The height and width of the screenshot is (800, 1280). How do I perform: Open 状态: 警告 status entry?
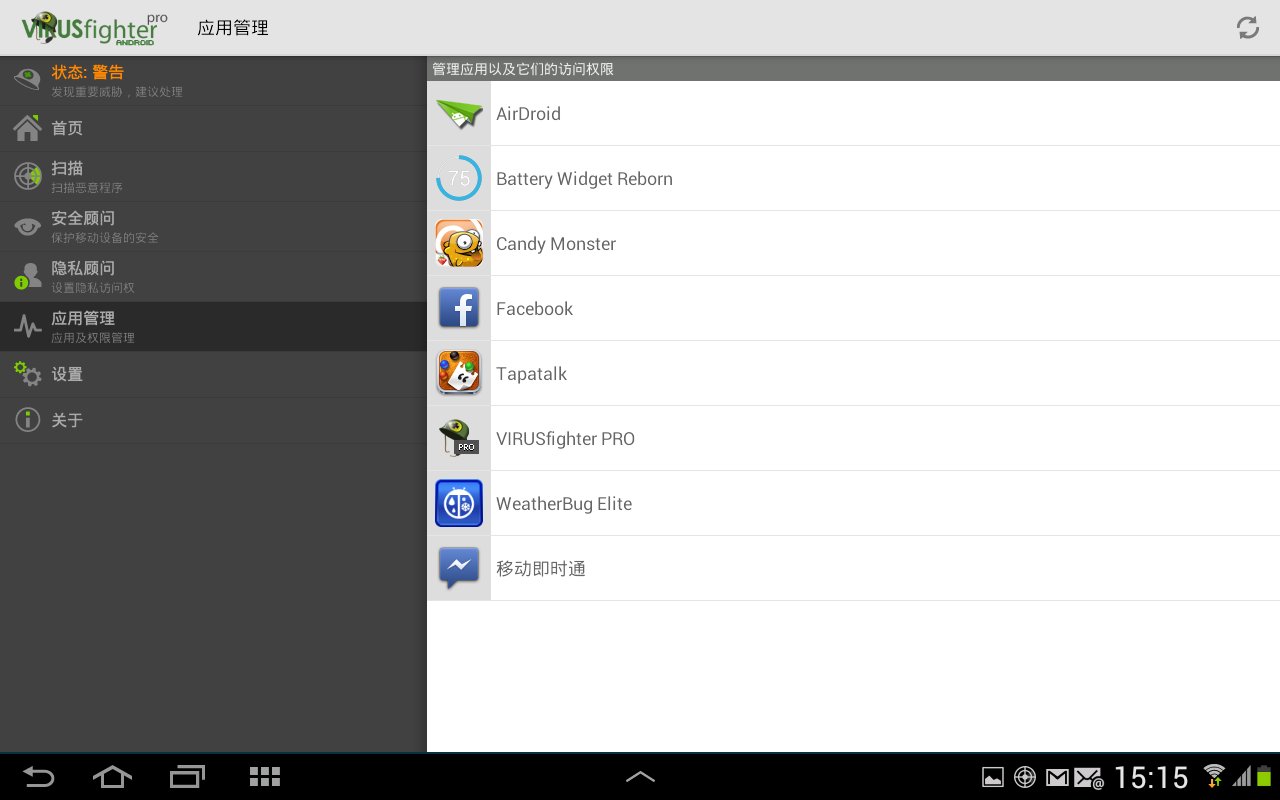tap(213, 81)
